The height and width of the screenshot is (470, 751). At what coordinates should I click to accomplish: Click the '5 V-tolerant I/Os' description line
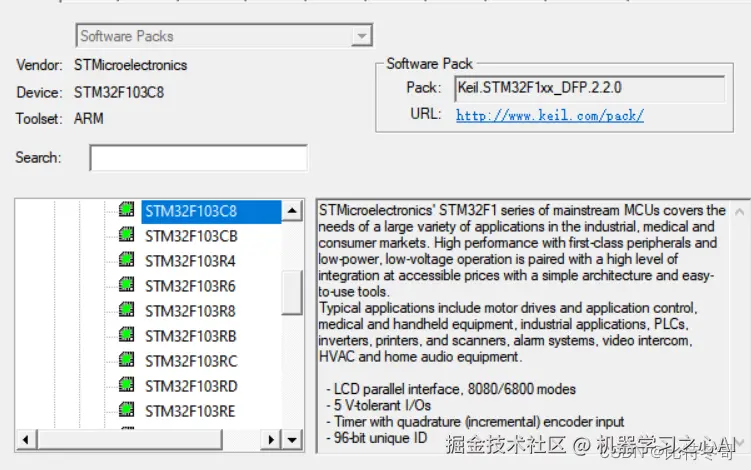[378, 405]
